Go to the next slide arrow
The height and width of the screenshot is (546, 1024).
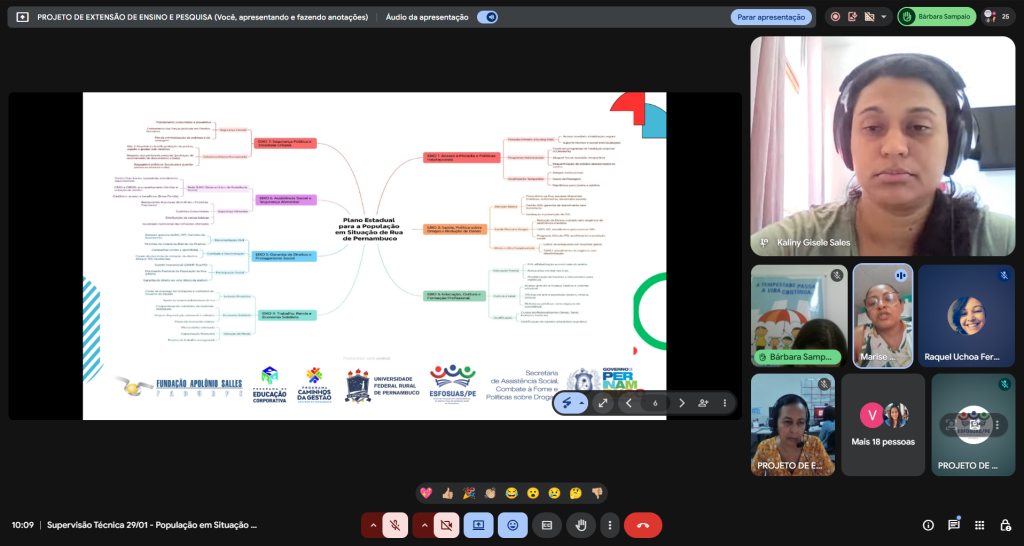(682, 403)
